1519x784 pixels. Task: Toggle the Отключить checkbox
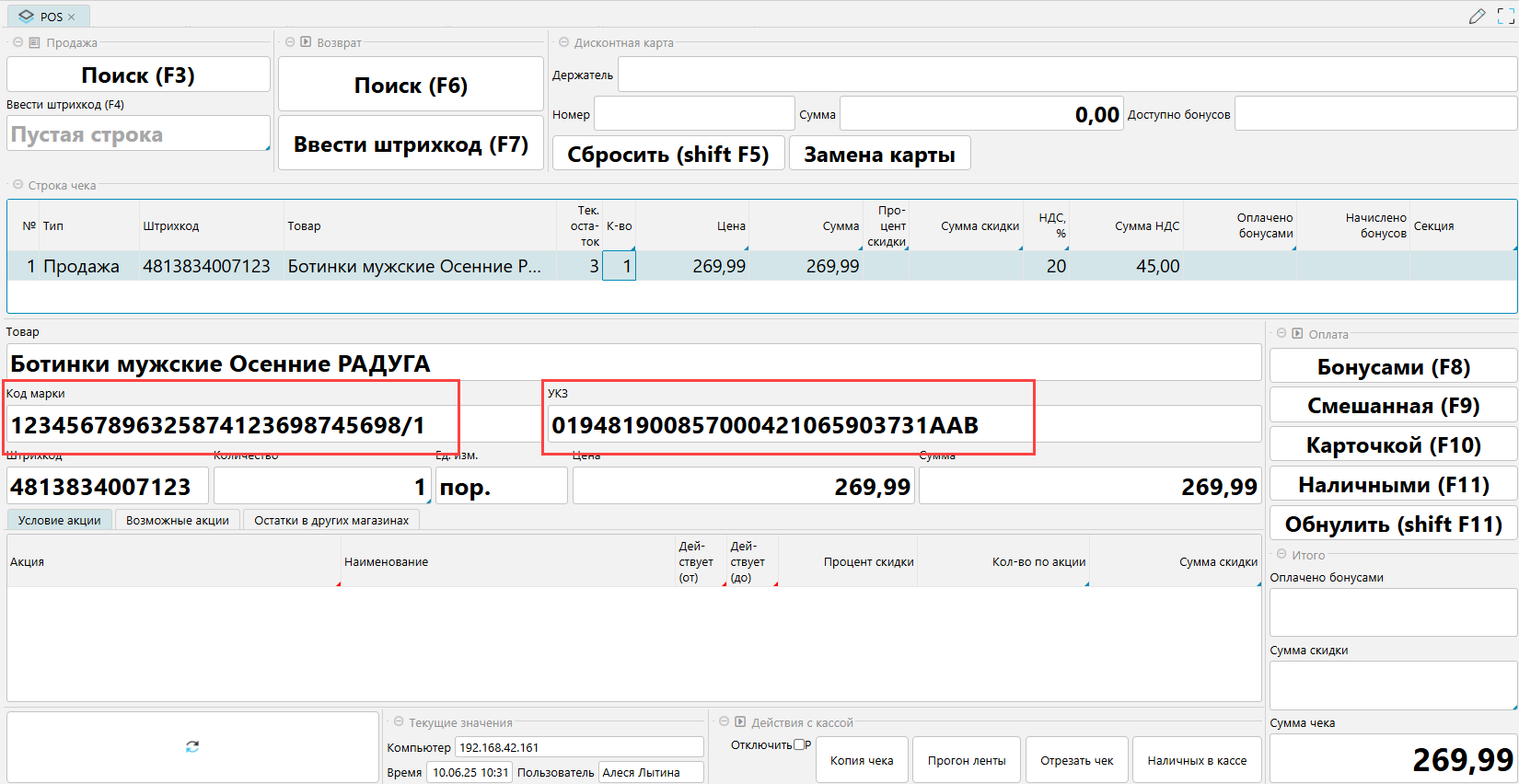tap(799, 744)
